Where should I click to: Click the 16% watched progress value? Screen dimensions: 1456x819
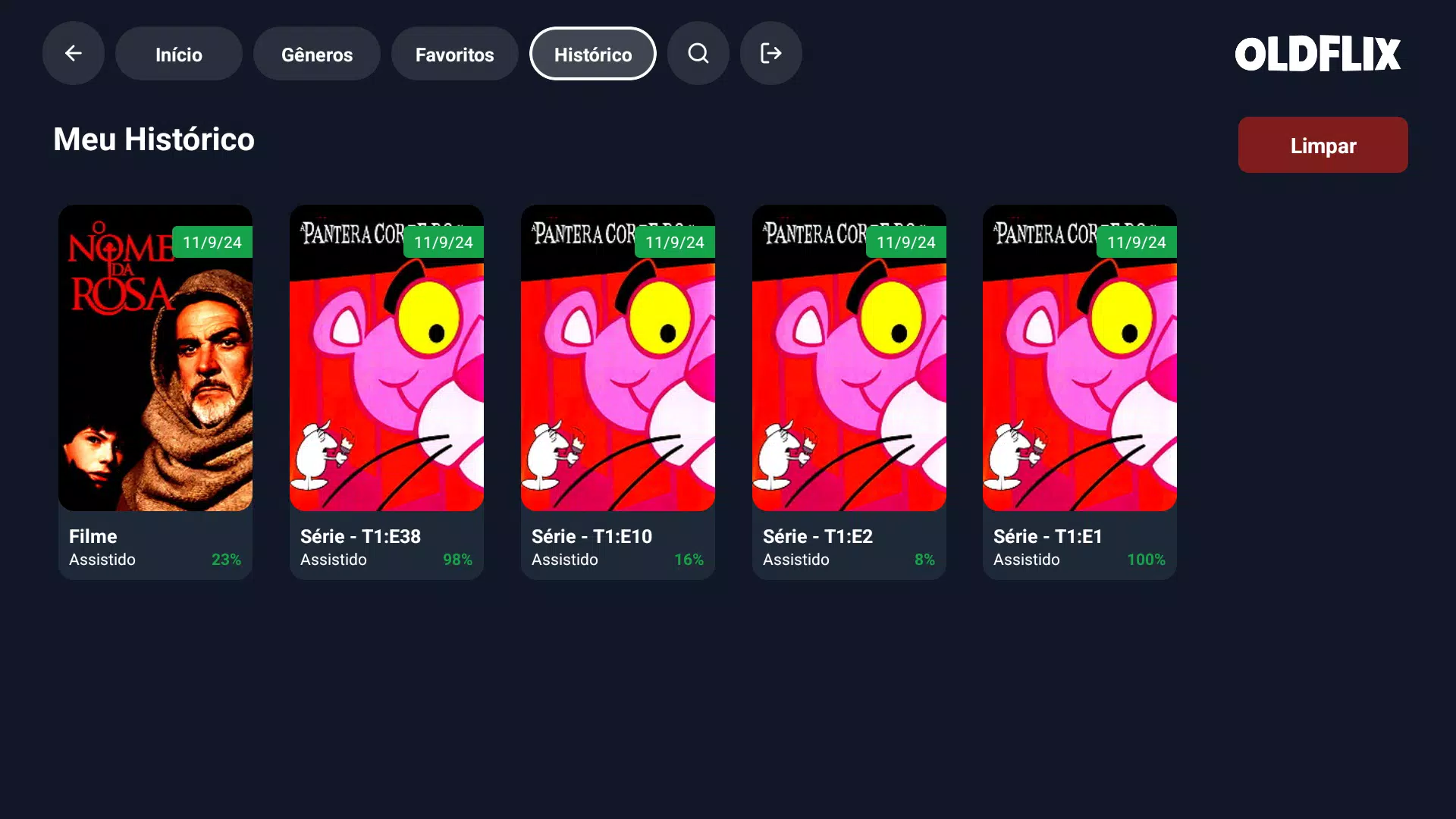[689, 560]
